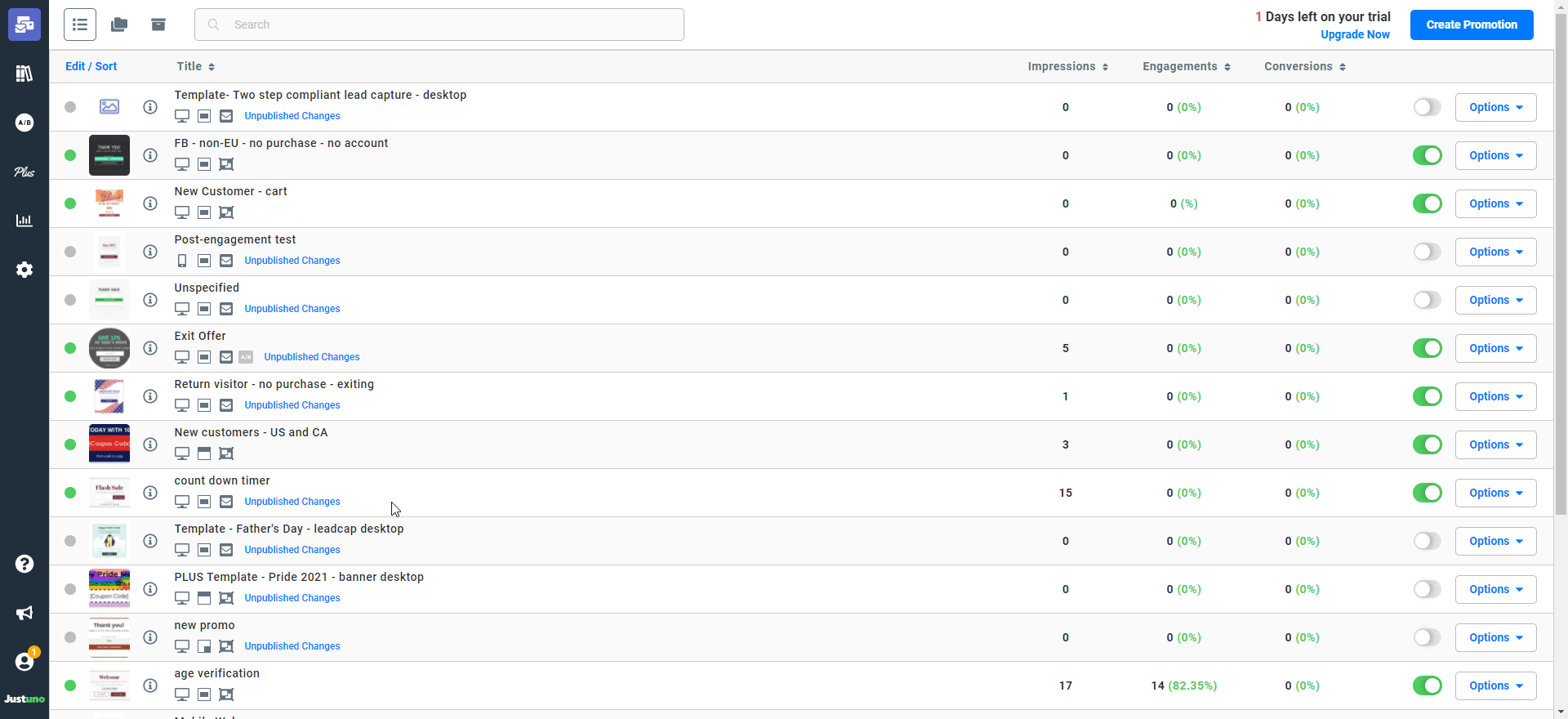Sort by Conversions column header

1305,66
